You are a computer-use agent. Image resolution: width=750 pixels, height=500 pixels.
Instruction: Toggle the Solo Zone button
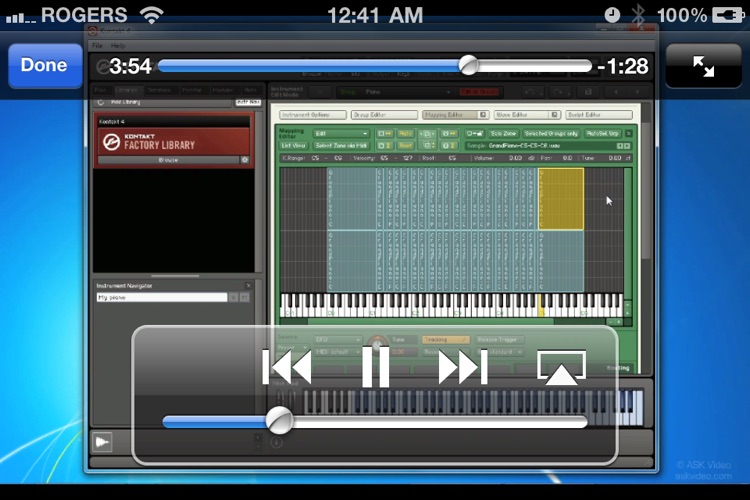click(x=503, y=133)
